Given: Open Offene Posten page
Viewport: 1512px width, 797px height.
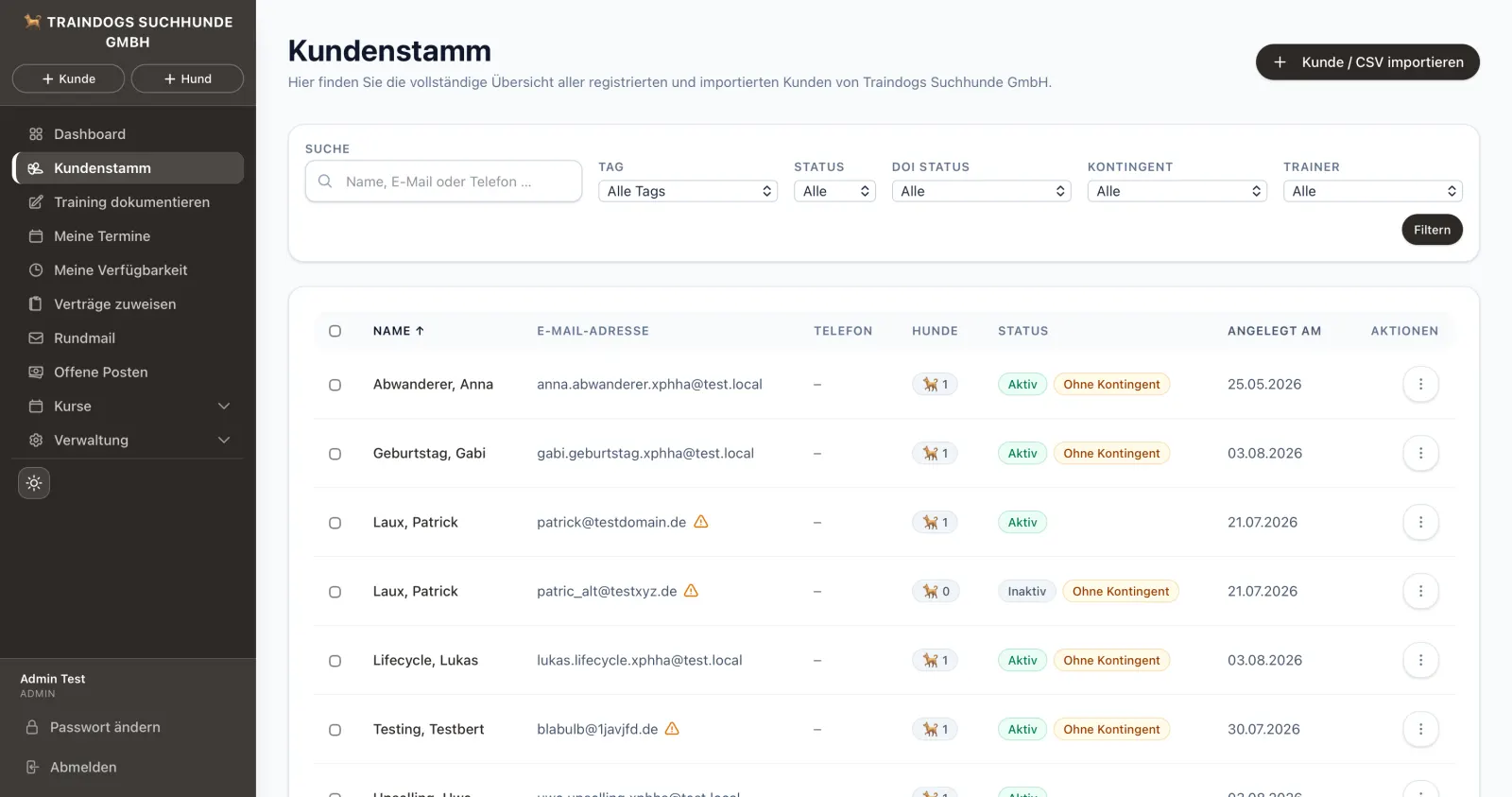Looking at the screenshot, I should pyautogui.click(x=128, y=373).
